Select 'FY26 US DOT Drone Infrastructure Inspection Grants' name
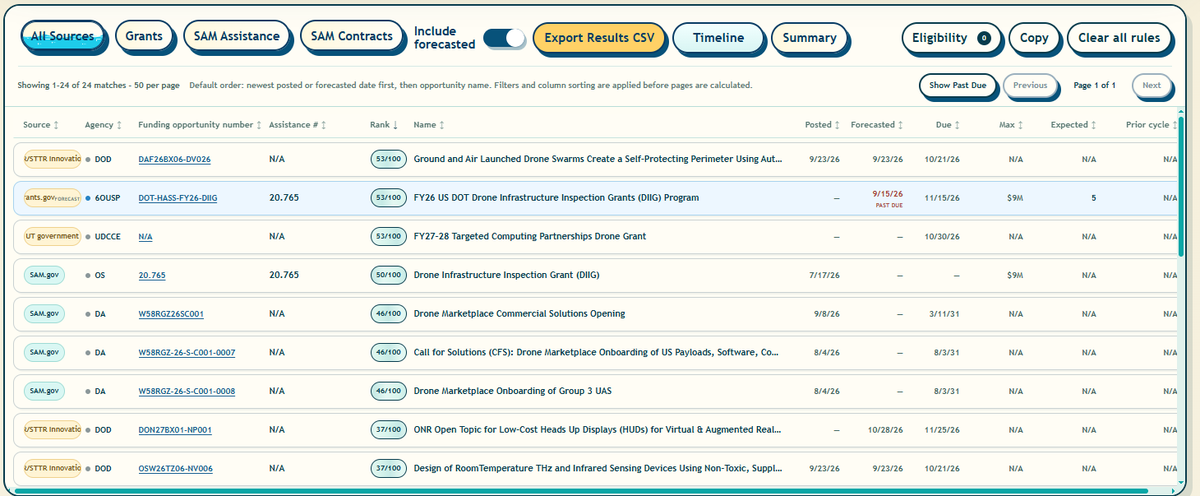The width and height of the screenshot is (1200, 496). pos(556,198)
